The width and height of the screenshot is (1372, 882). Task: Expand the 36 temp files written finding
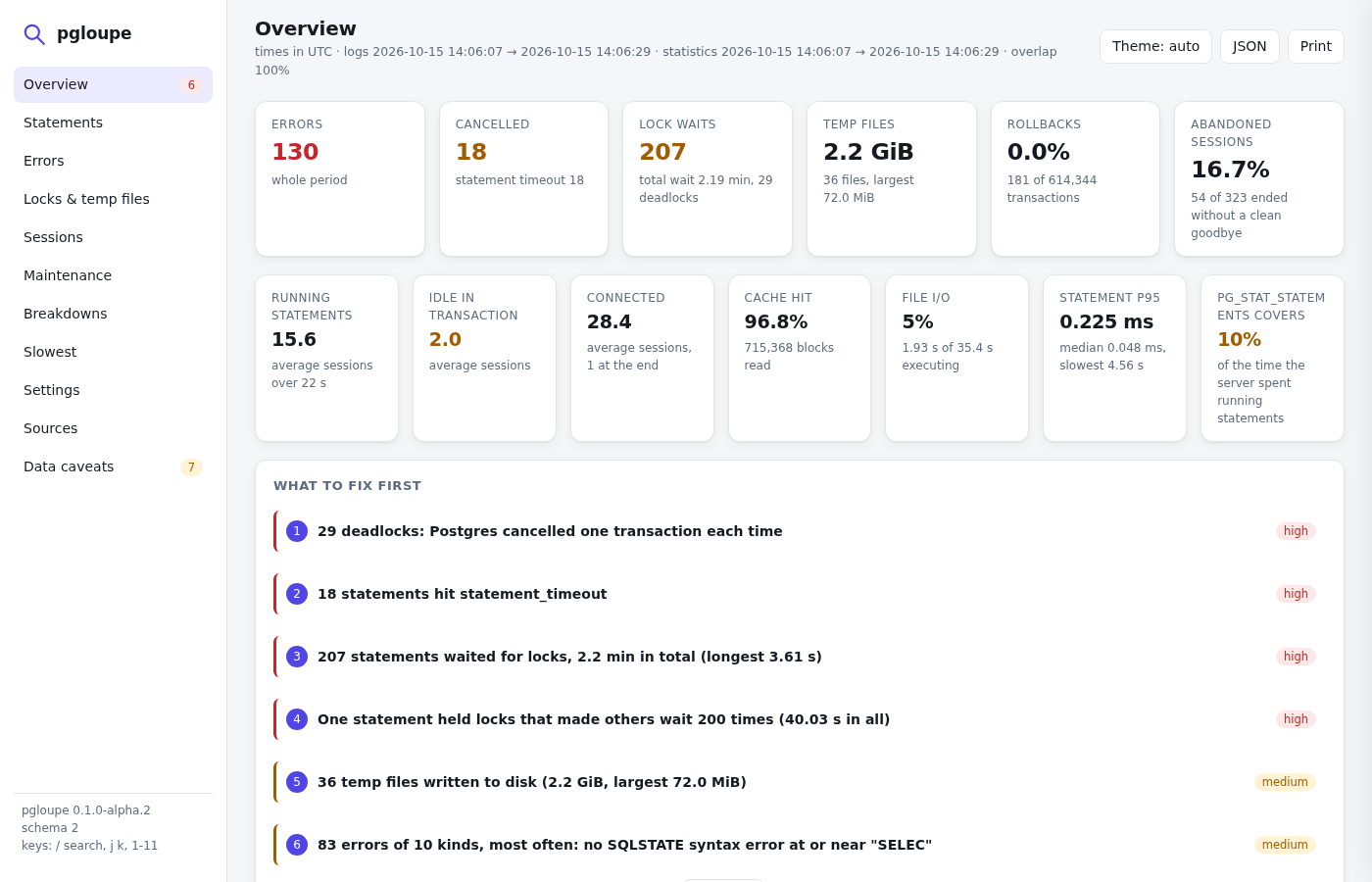800,782
